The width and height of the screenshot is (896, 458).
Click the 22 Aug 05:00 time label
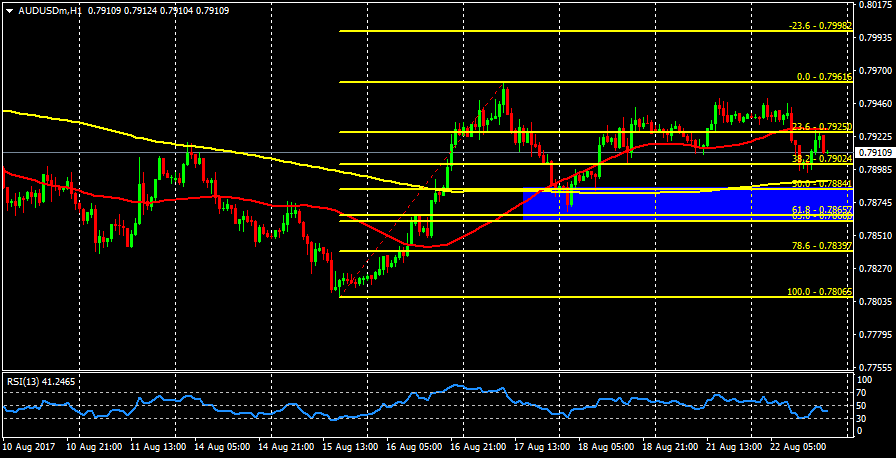click(x=797, y=449)
